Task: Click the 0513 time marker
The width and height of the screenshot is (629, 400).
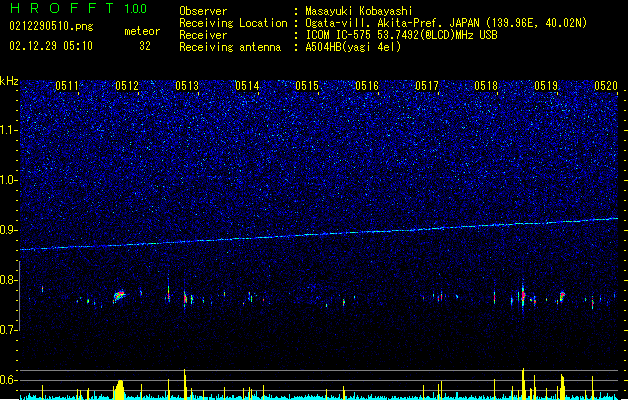Action: 187,86
